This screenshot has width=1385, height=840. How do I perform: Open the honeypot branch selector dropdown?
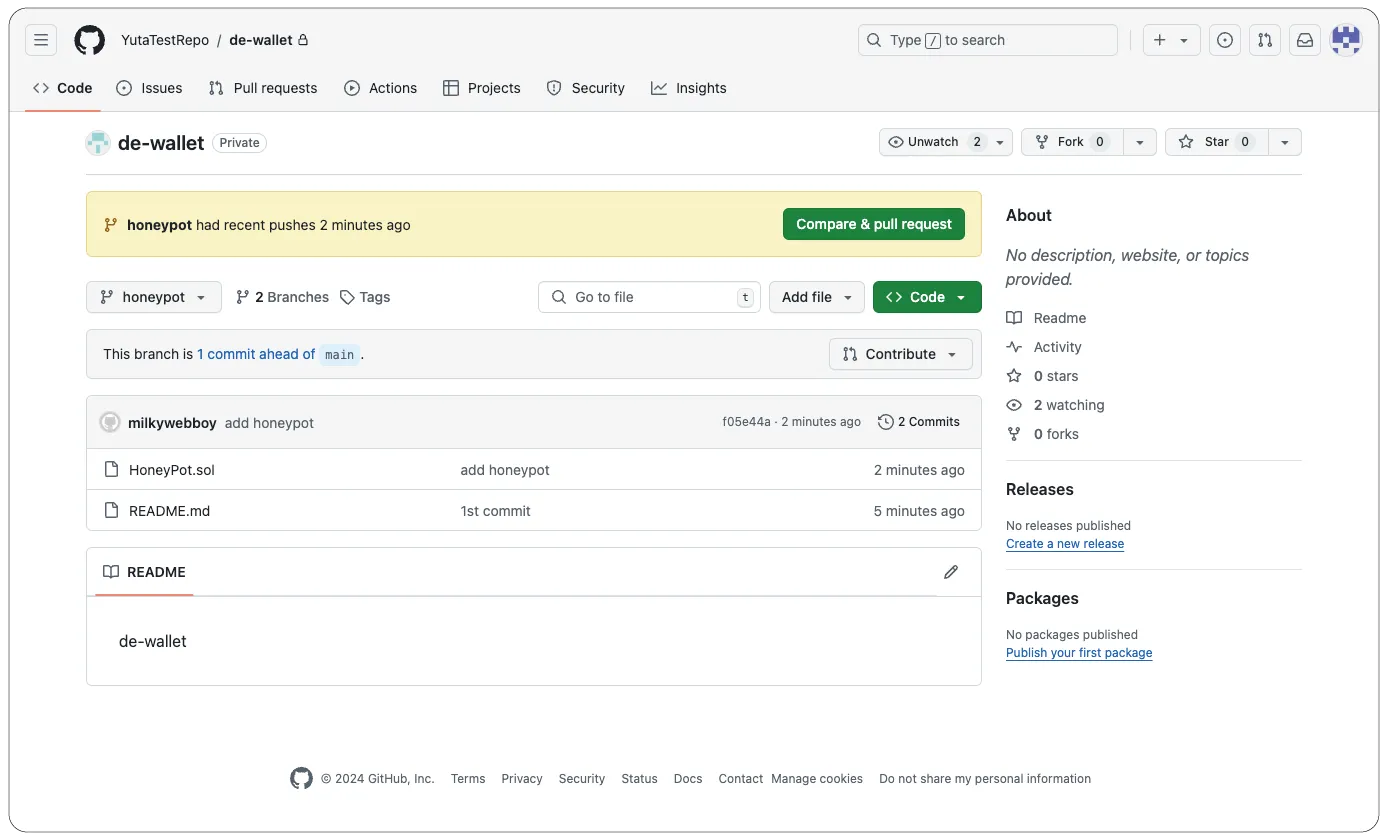click(154, 297)
